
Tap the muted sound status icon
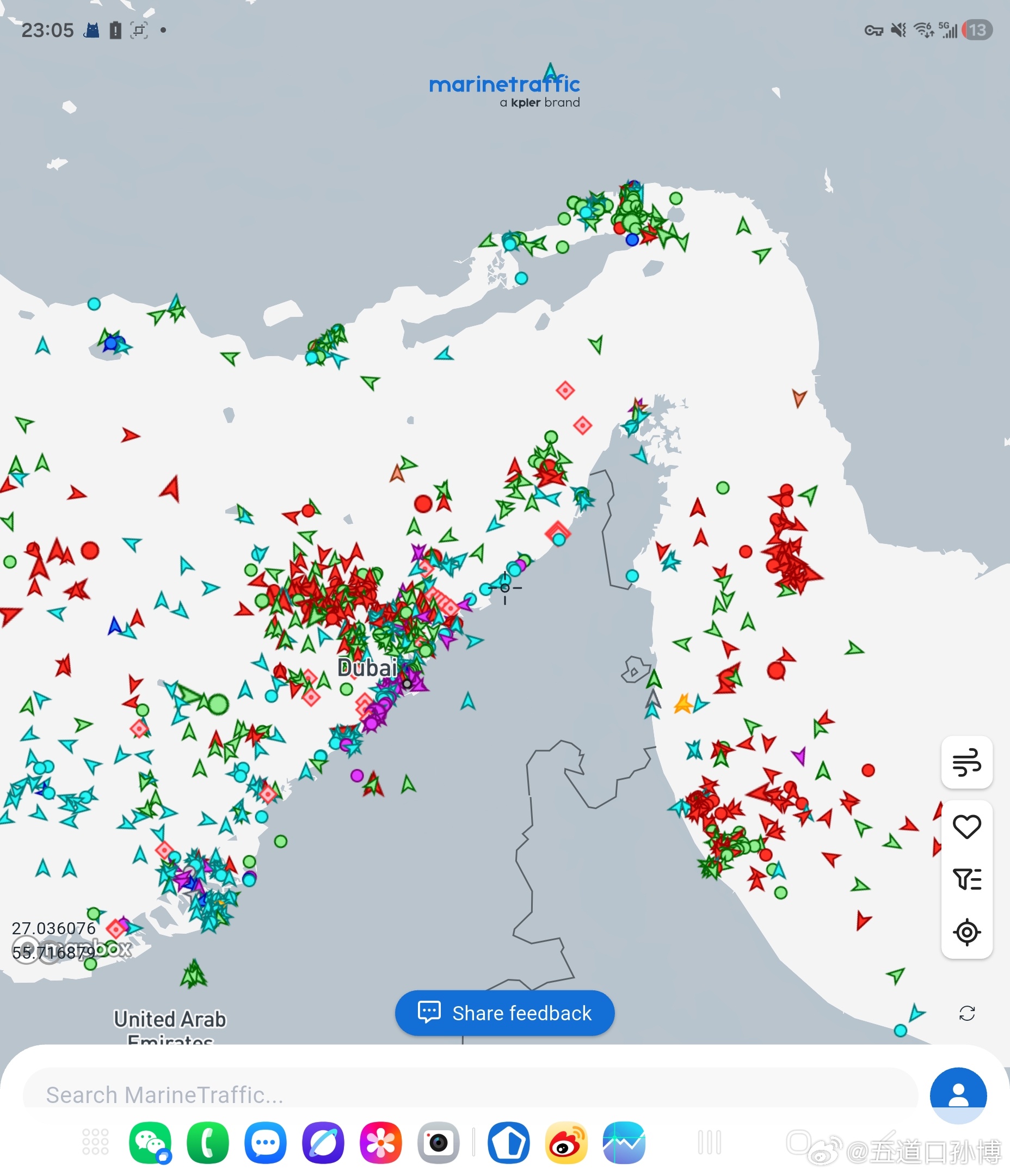(x=898, y=29)
